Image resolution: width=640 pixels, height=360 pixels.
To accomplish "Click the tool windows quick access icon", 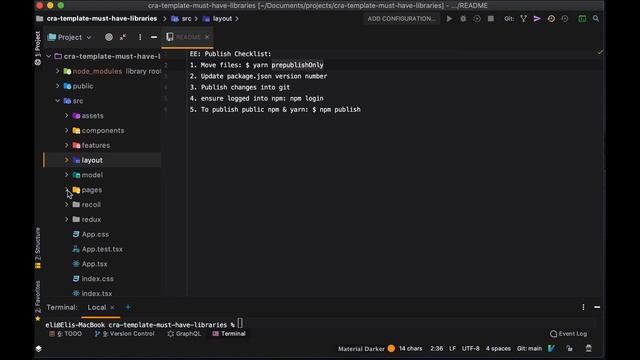I will (38, 348).
